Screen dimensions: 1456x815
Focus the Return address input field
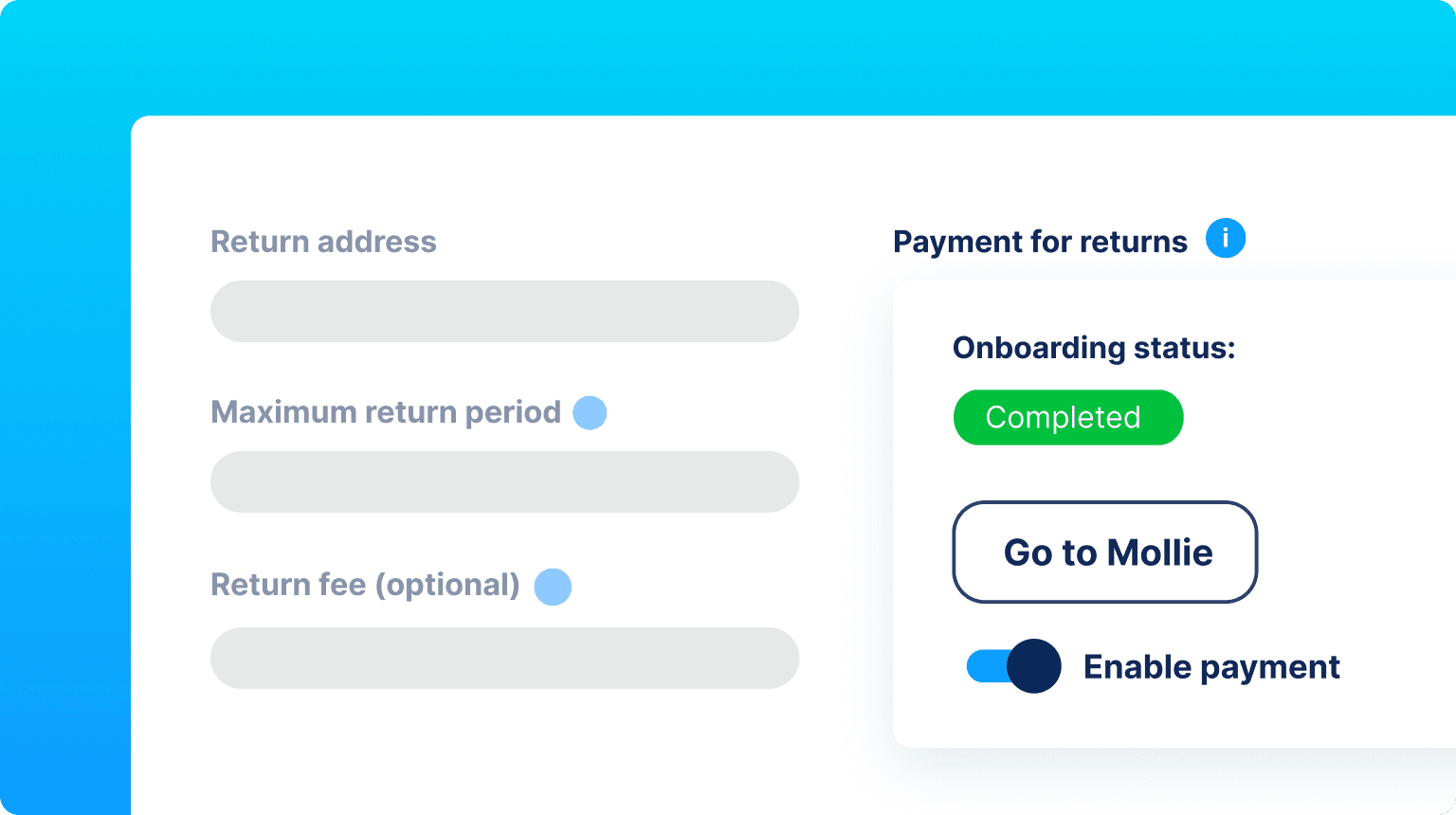click(504, 311)
